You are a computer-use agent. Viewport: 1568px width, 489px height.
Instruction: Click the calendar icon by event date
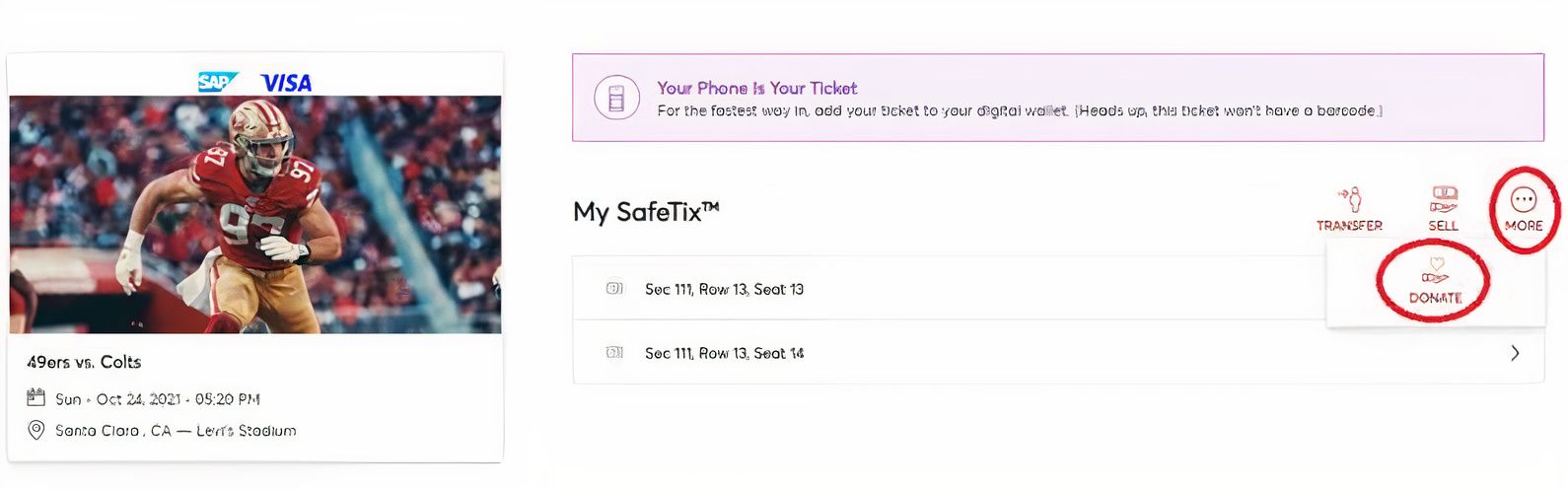tap(36, 398)
